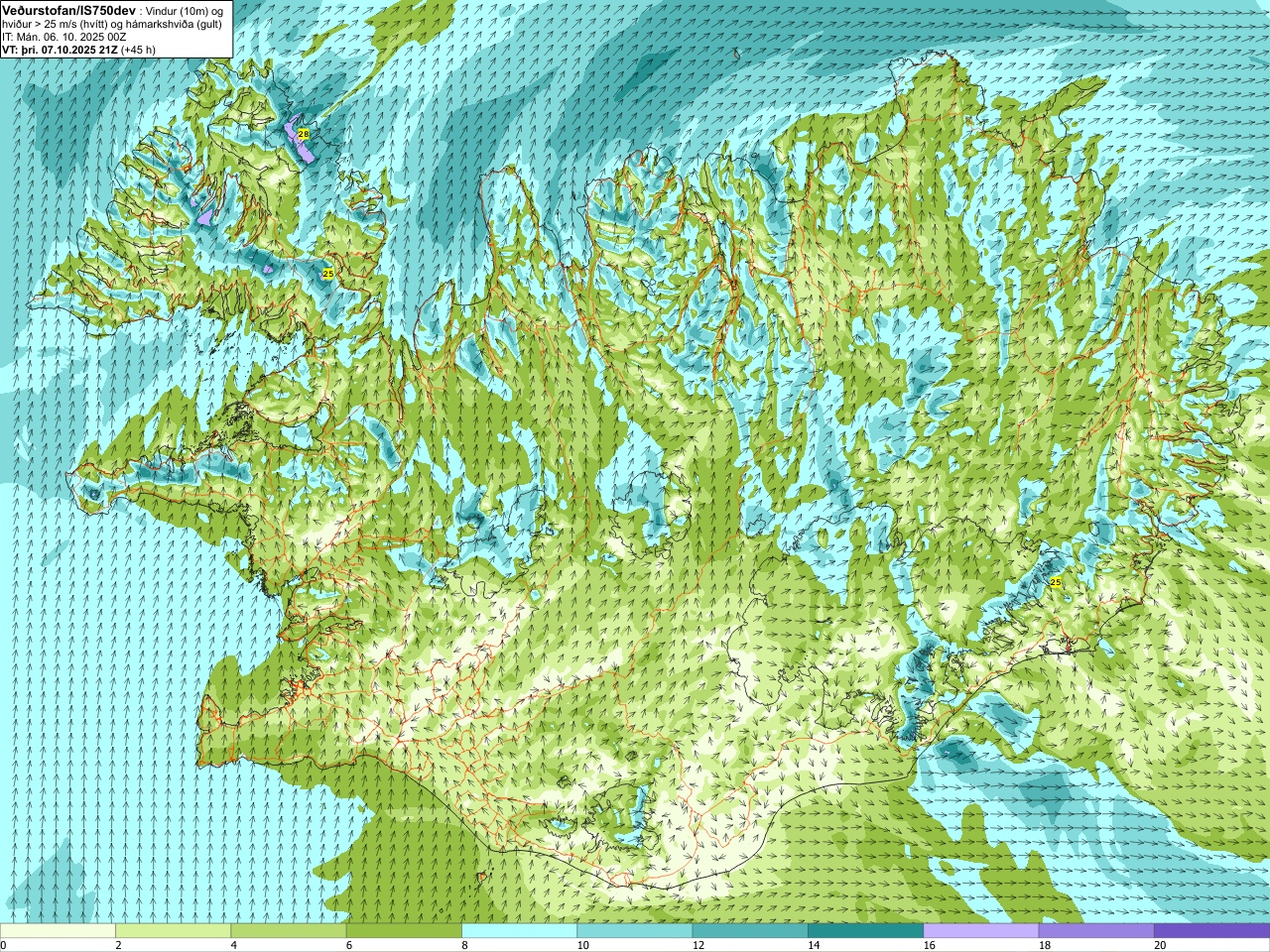Click the yellow 25 gust marker in the Westfjords
The width and height of the screenshot is (1270, 952).
(x=328, y=273)
